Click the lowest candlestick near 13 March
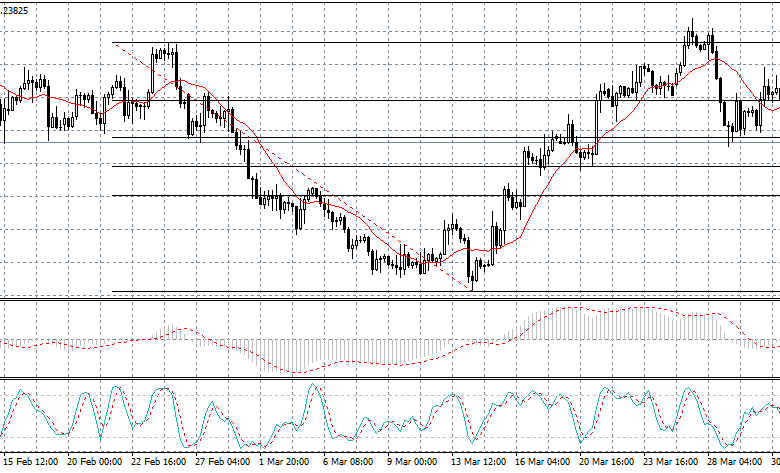The image size is (780, 473). click(x=471, y=281)
